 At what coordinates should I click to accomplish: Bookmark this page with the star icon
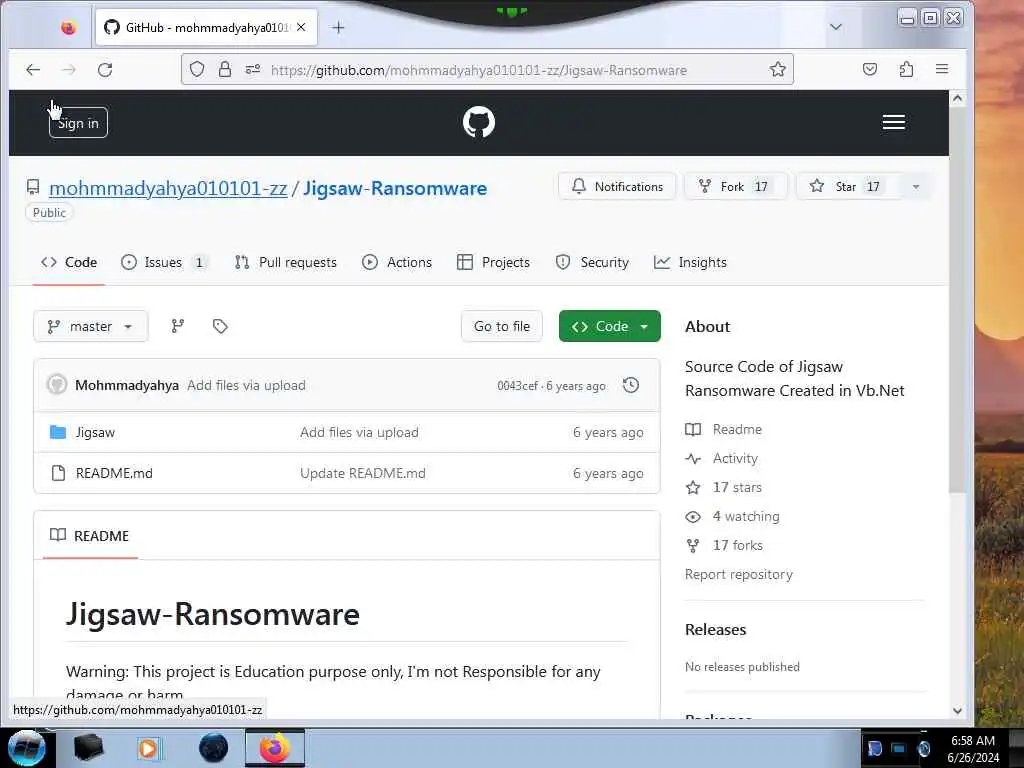777,69
